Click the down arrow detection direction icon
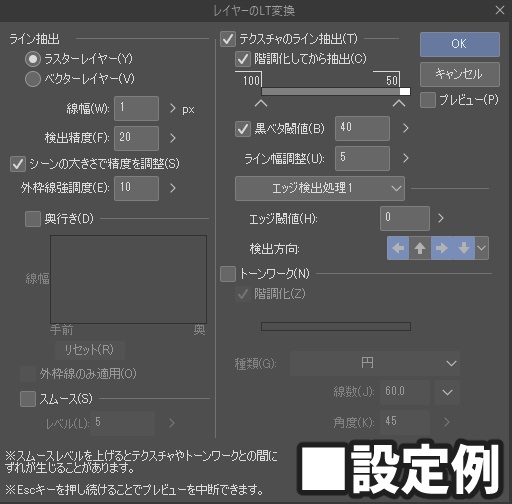This screenshot has width=512, height=504. 464,248
